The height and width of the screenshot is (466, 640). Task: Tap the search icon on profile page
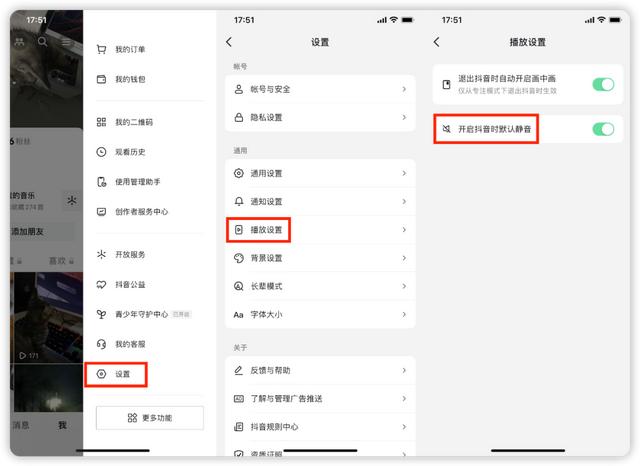coord(42,41)
